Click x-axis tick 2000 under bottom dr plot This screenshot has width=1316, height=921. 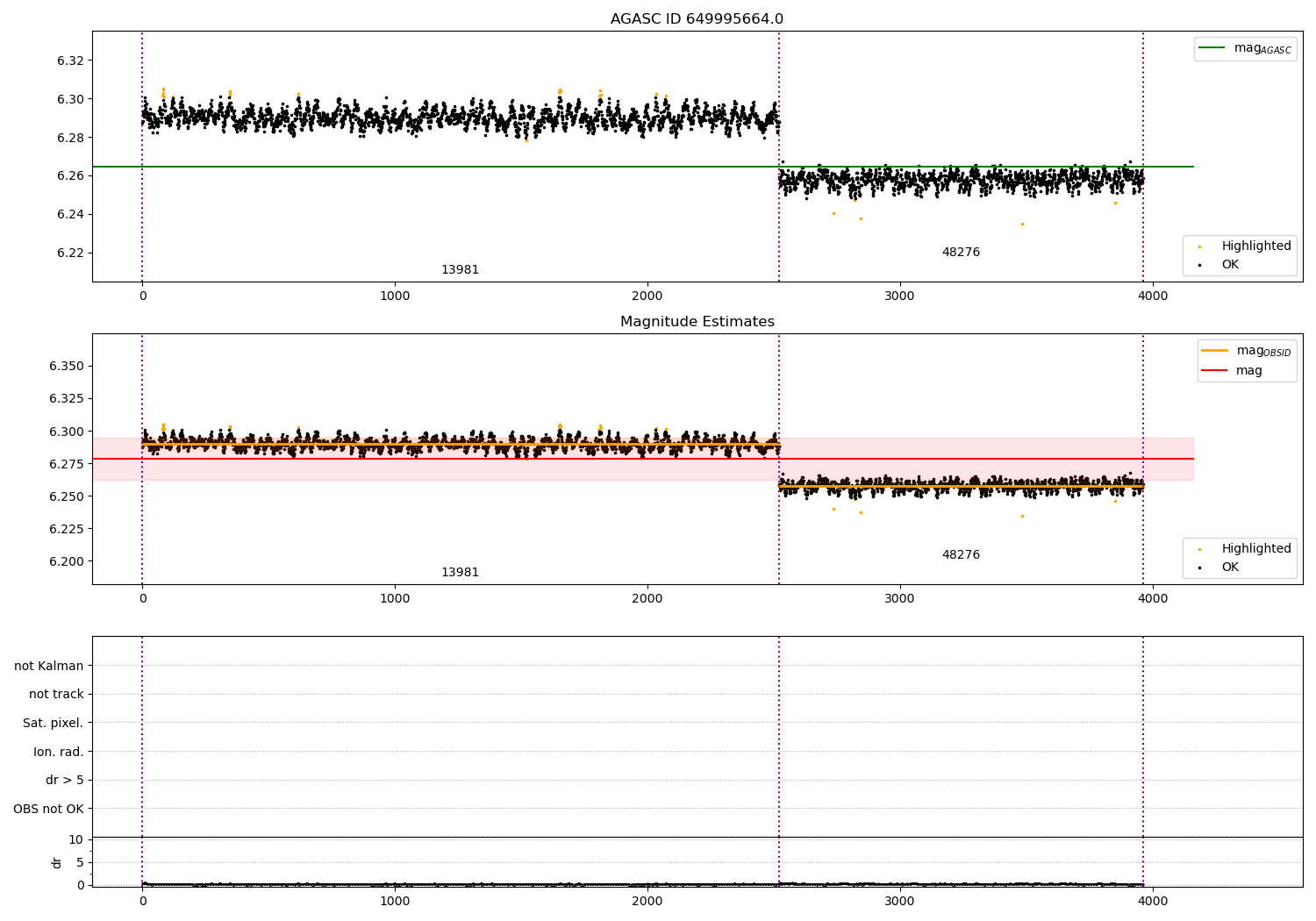[647, 900]
